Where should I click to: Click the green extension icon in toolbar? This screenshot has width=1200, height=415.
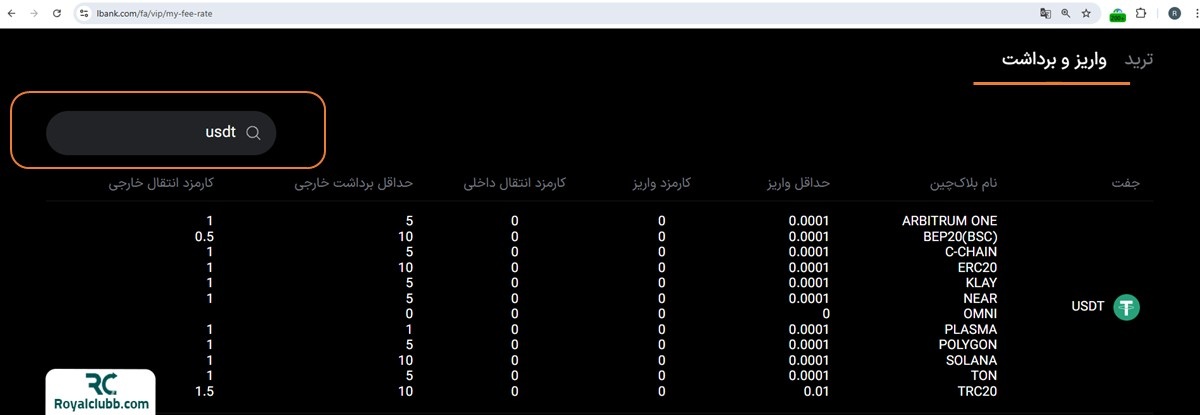coord(1117,15)
